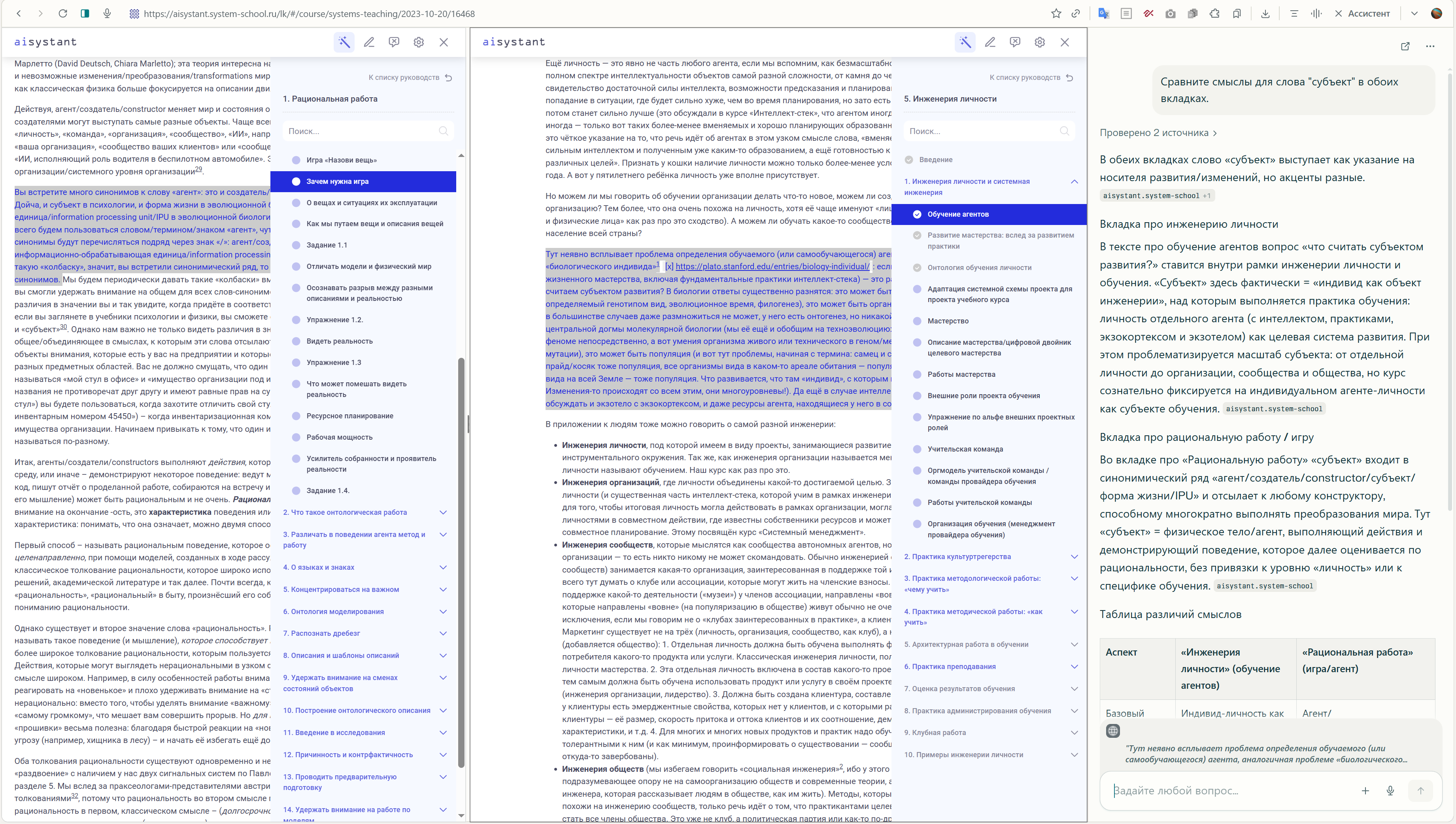Mark section 'Задание 1.1' circle
This screenshot has height=824, width=1456.
pyautogui.click(x=296, y=245)
